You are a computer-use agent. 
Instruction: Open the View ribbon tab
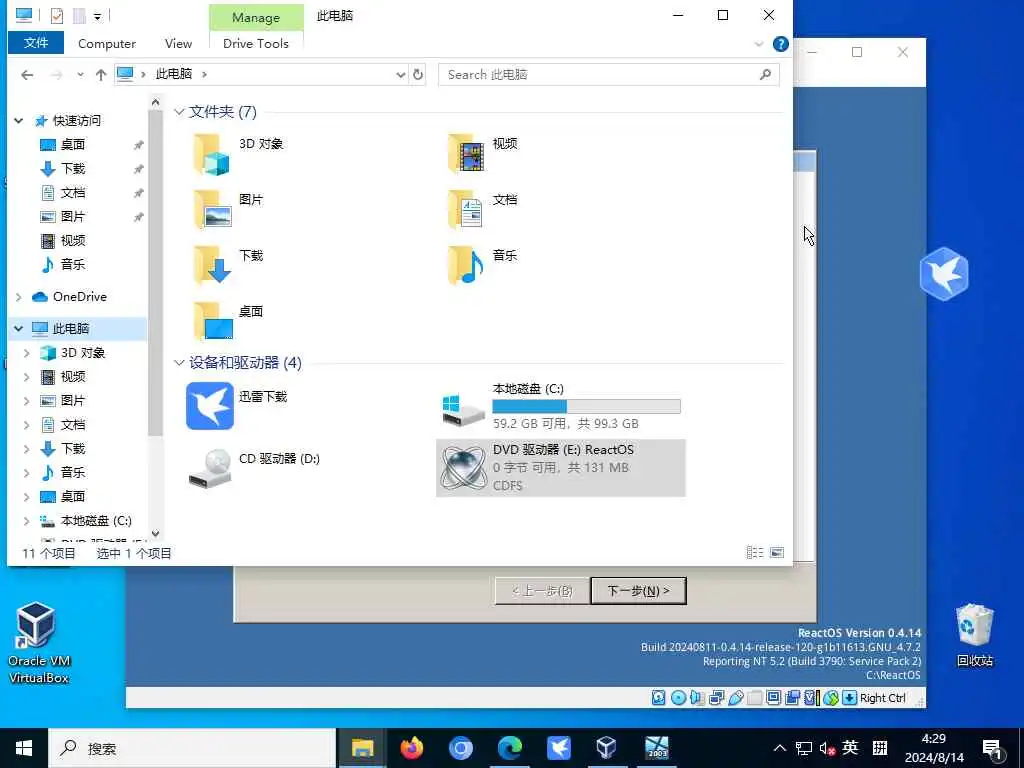coord(178,44)
